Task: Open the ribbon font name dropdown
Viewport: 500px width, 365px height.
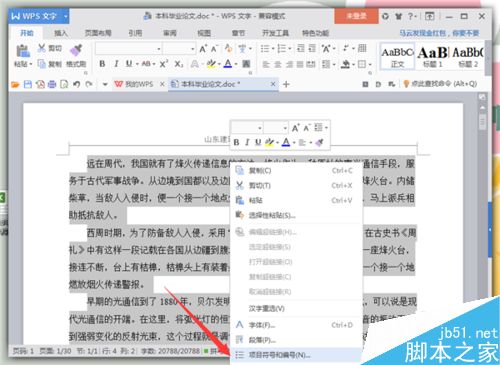Action: 159,49
